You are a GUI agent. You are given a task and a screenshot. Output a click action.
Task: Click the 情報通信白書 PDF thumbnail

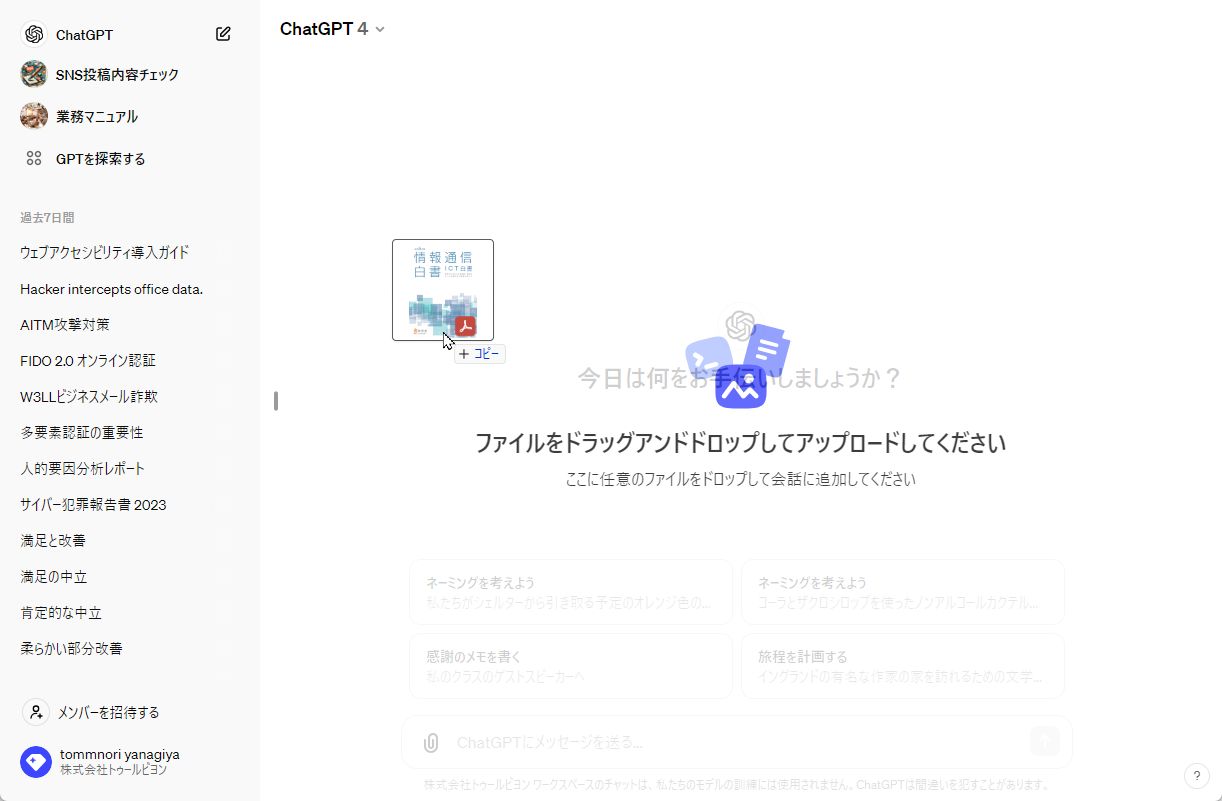pos(442,290)
